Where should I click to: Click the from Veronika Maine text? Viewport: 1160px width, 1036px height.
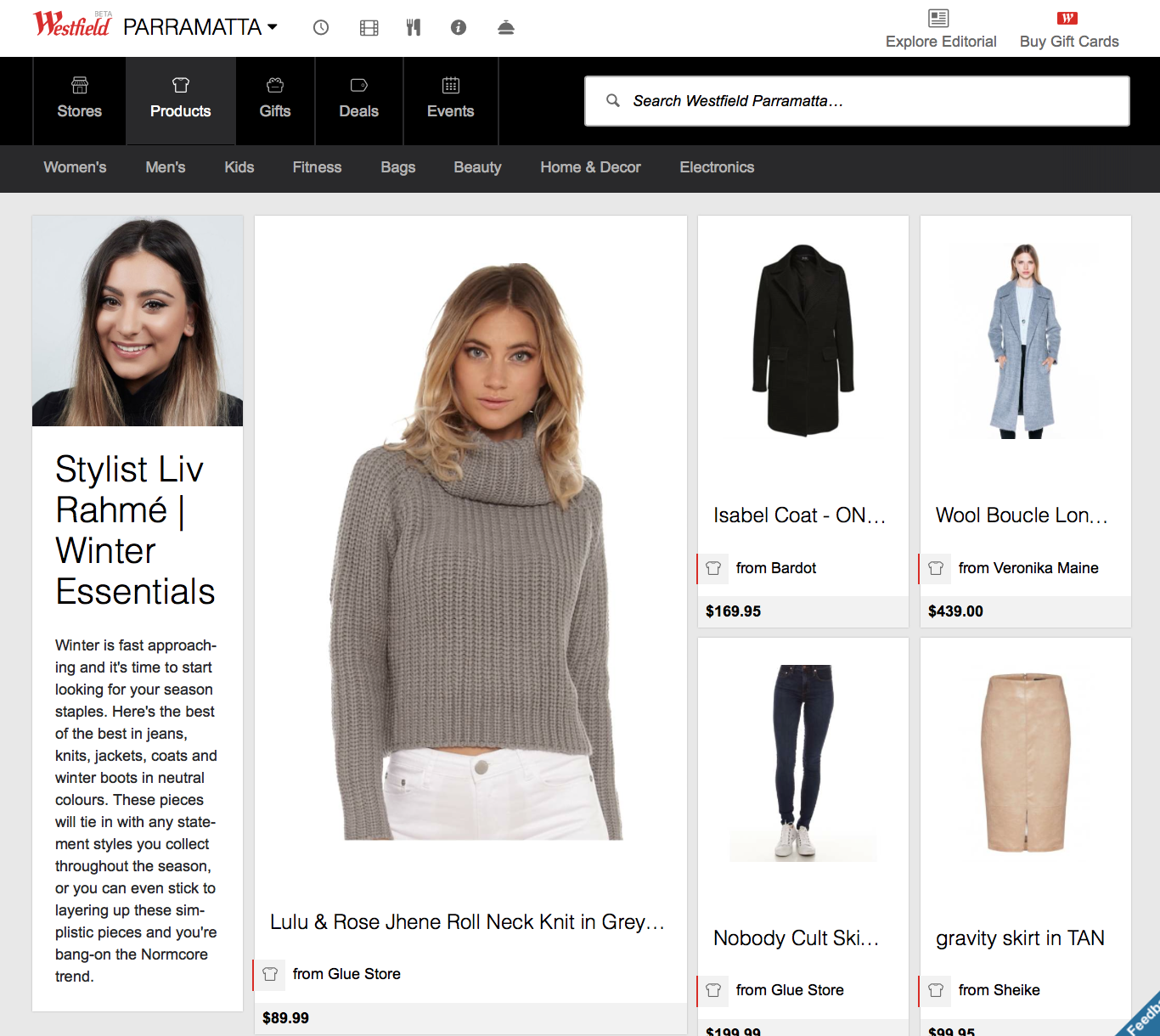[1028, 568]
